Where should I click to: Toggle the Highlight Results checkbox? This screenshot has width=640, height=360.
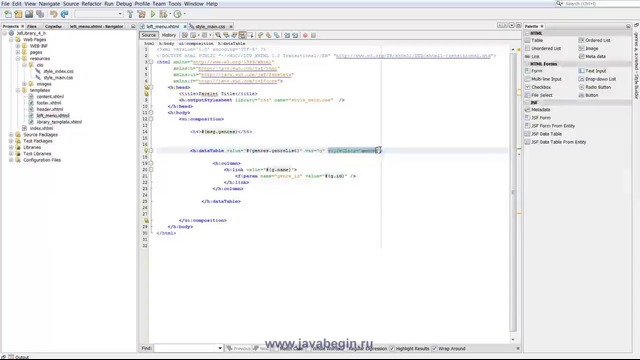(392, 349)
